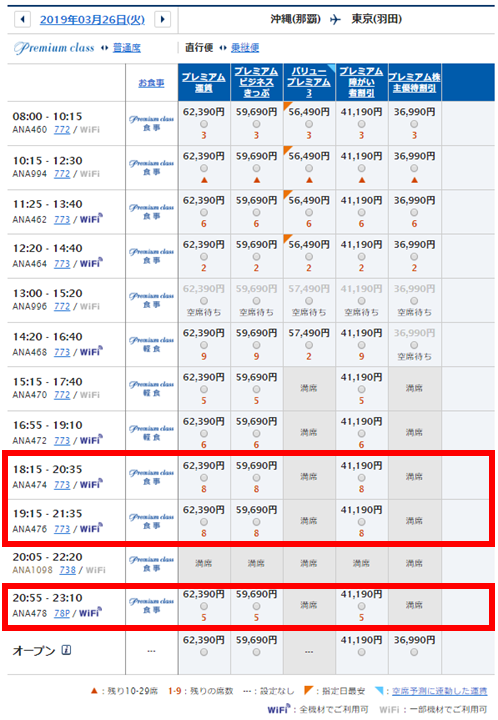This screenshot has height=720, width=498.
Task: Click 18:15 - 20:35 flight time
Action: (47, 469)
